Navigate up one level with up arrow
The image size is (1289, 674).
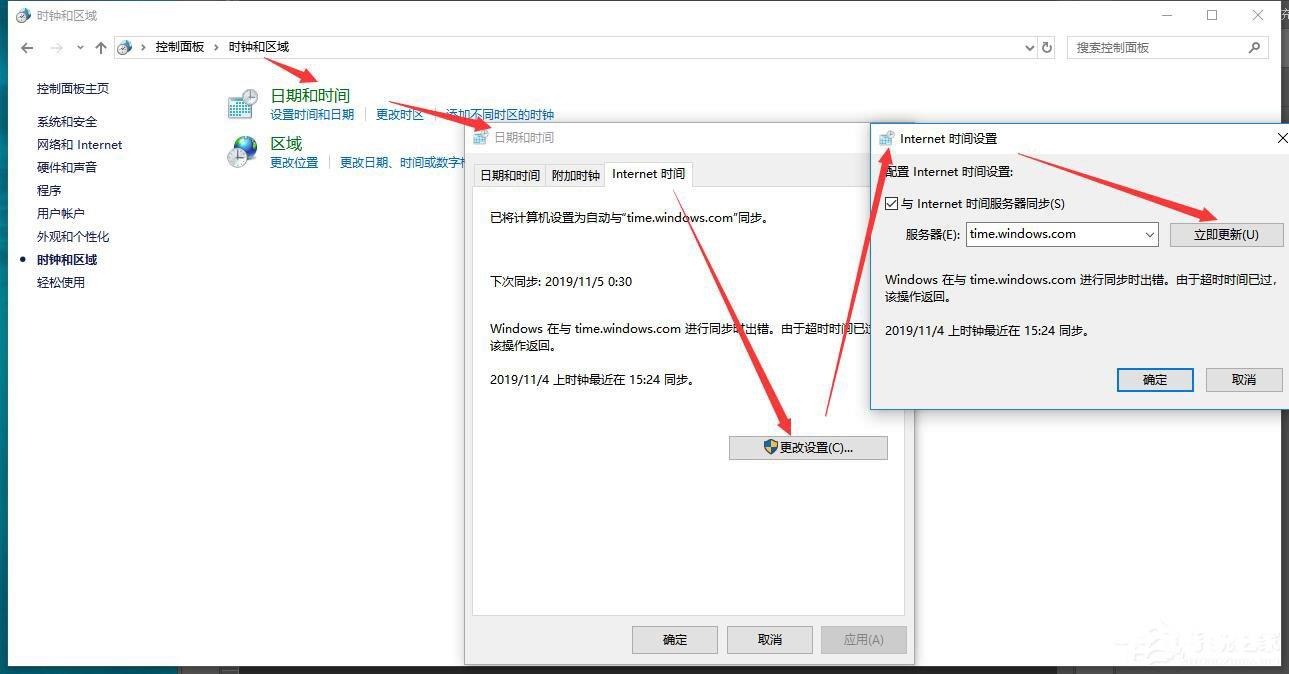coord(100,47)
